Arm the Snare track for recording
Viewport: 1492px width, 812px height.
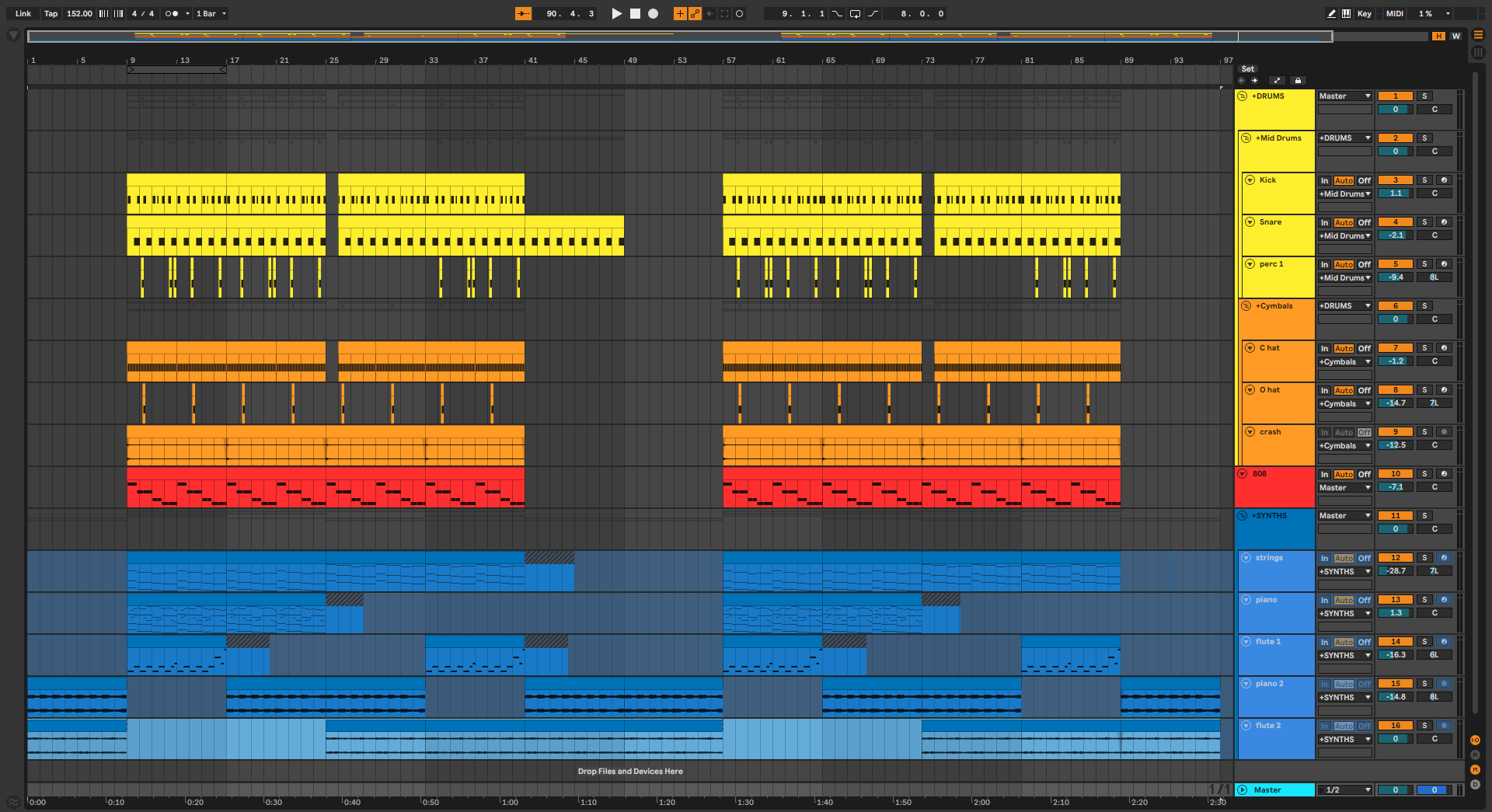pyautogui.click(x=1444, y=222)
